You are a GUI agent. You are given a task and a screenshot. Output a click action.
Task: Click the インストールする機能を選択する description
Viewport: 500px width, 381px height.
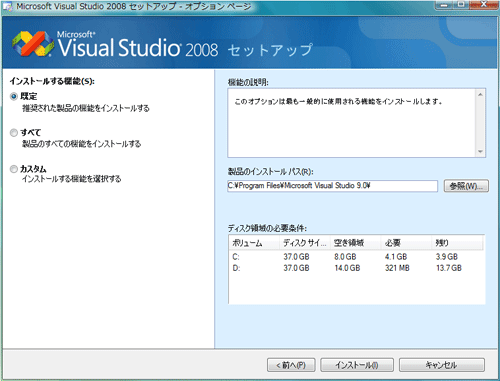point(71,179)
